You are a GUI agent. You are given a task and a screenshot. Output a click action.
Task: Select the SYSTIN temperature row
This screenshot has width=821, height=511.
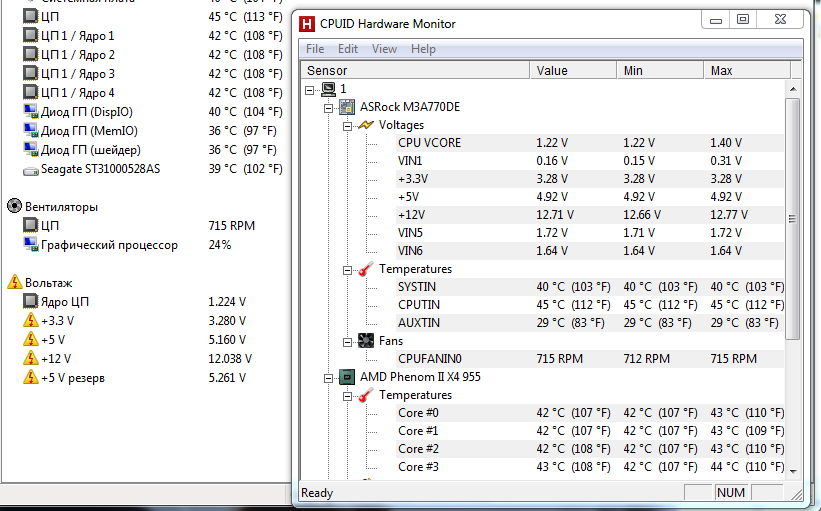(x=590, y=287)
